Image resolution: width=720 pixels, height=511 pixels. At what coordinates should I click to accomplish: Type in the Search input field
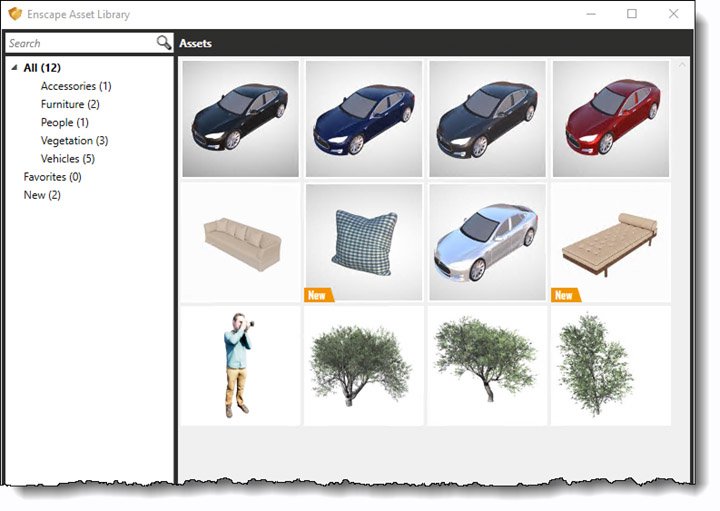pyautogui.click(x=78, y=43)
